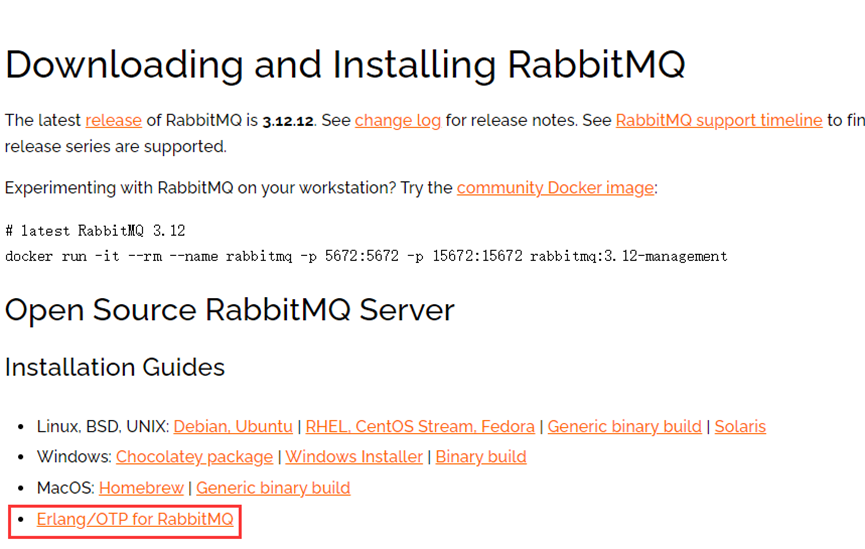The height and width of the screenshot is (549, 865).
Task: Open the 'change log' link
Action: 398,120
